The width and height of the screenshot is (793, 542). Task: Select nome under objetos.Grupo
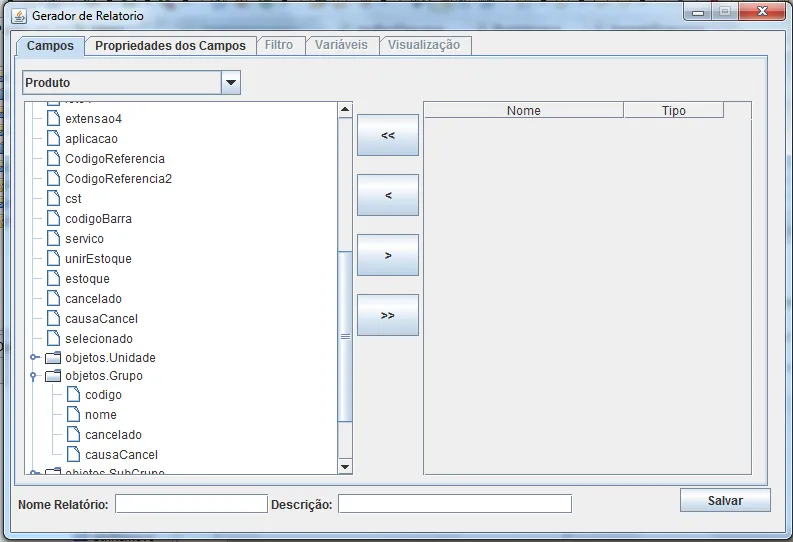click(101, 415)
